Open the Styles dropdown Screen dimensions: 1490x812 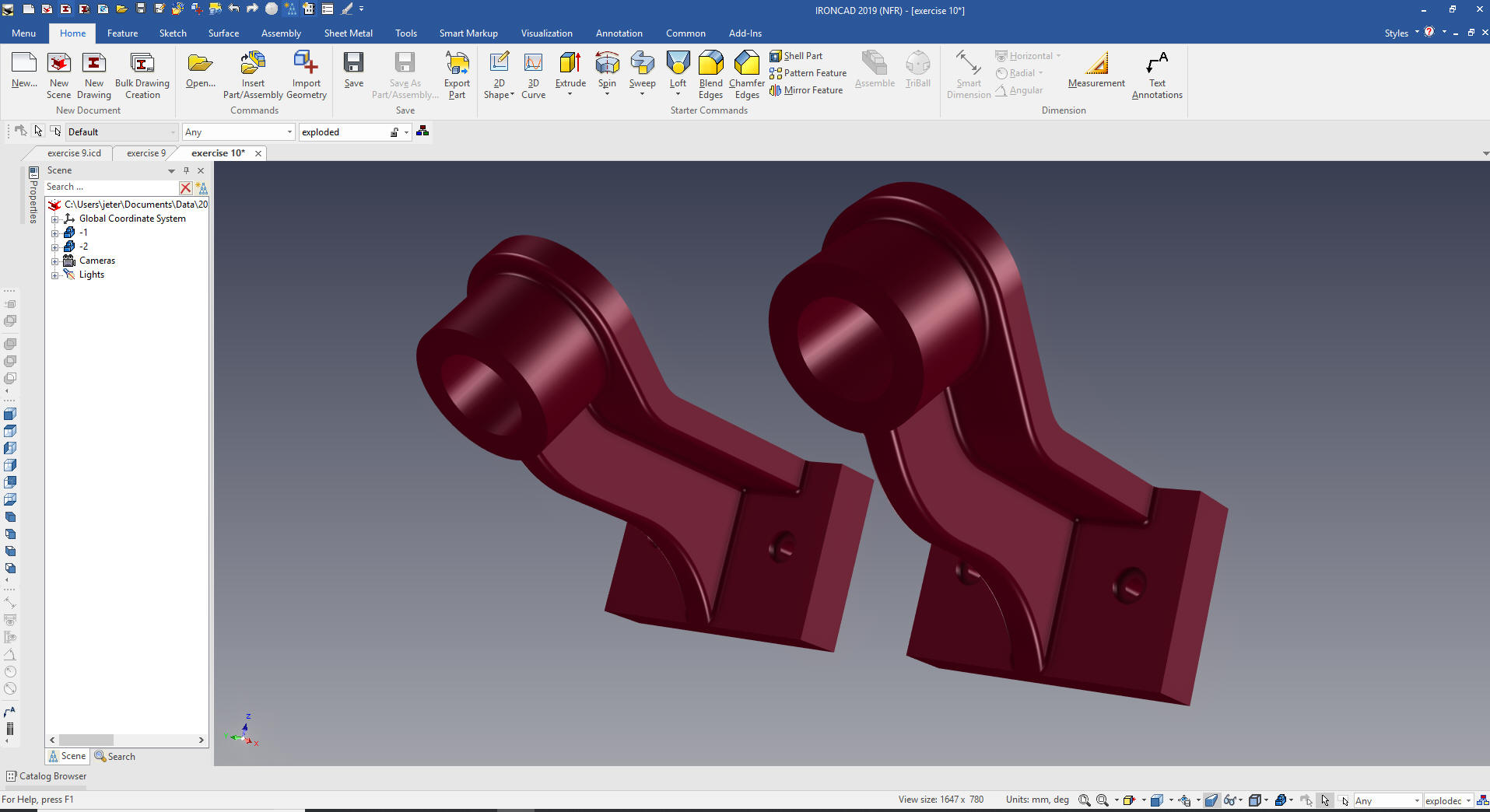(x=1401, y=33)
